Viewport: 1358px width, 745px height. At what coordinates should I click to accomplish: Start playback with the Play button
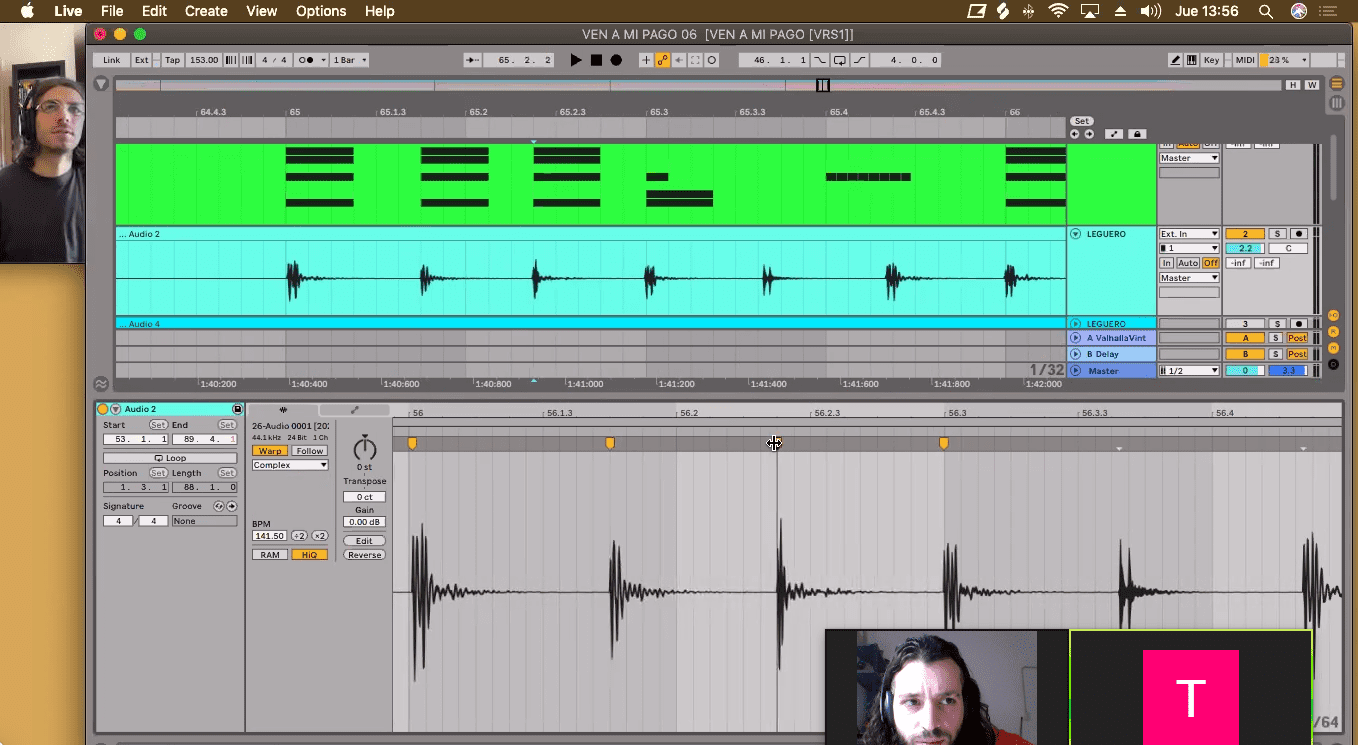coord(575,60)
